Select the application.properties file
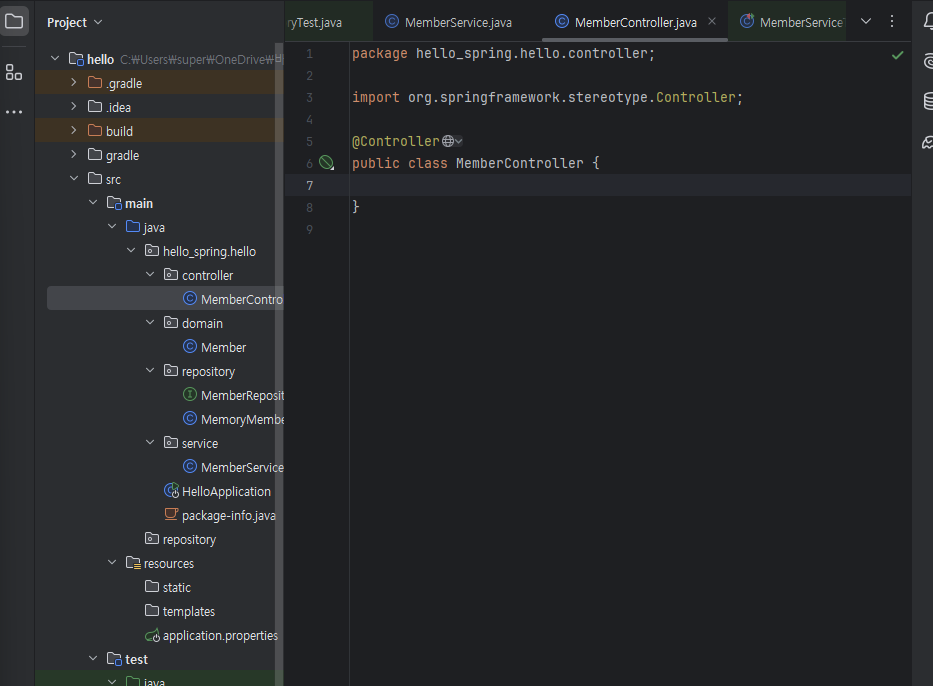The width and height of the screenshot is (933, 686). 212,635
